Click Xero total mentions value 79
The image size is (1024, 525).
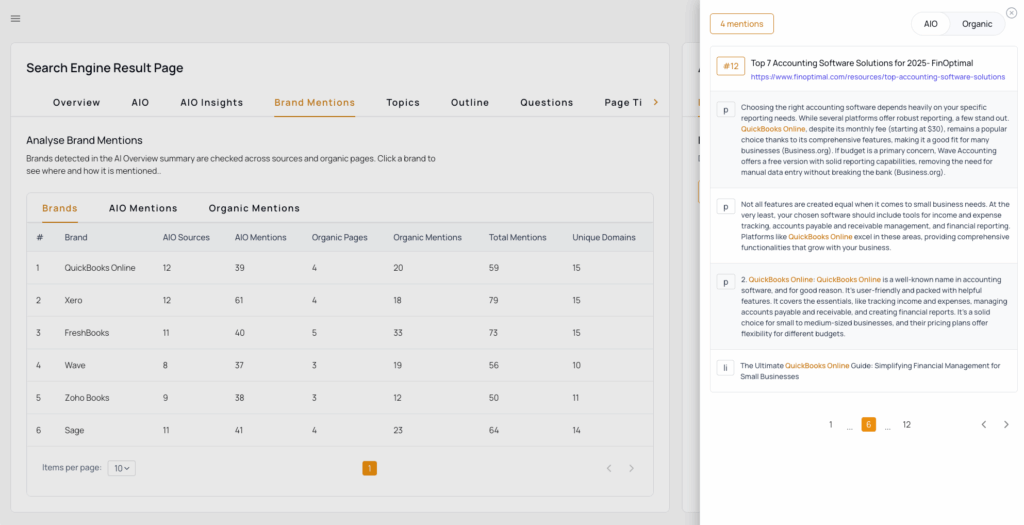[x=493, y=300]
